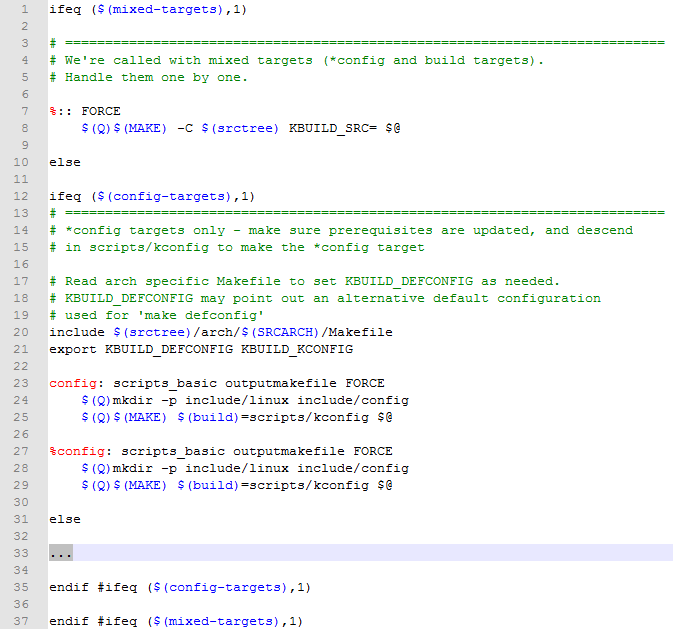
Task: Click '$(build)=scripts/kconfig' on line 29
Action: coord(273,486)
